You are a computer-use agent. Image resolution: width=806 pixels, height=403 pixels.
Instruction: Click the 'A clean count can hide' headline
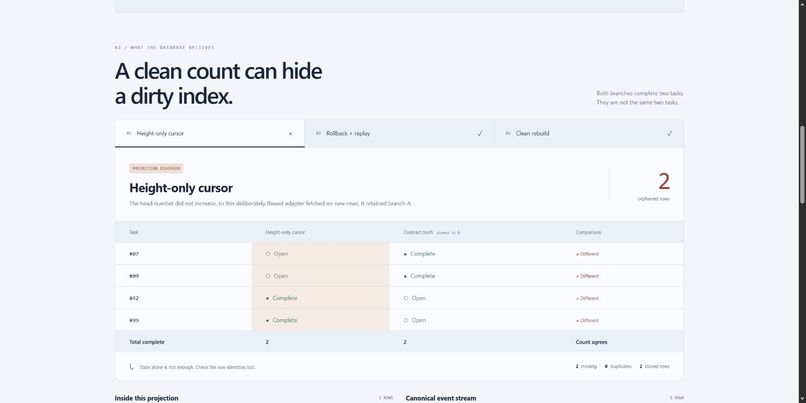tap(218, 71)
